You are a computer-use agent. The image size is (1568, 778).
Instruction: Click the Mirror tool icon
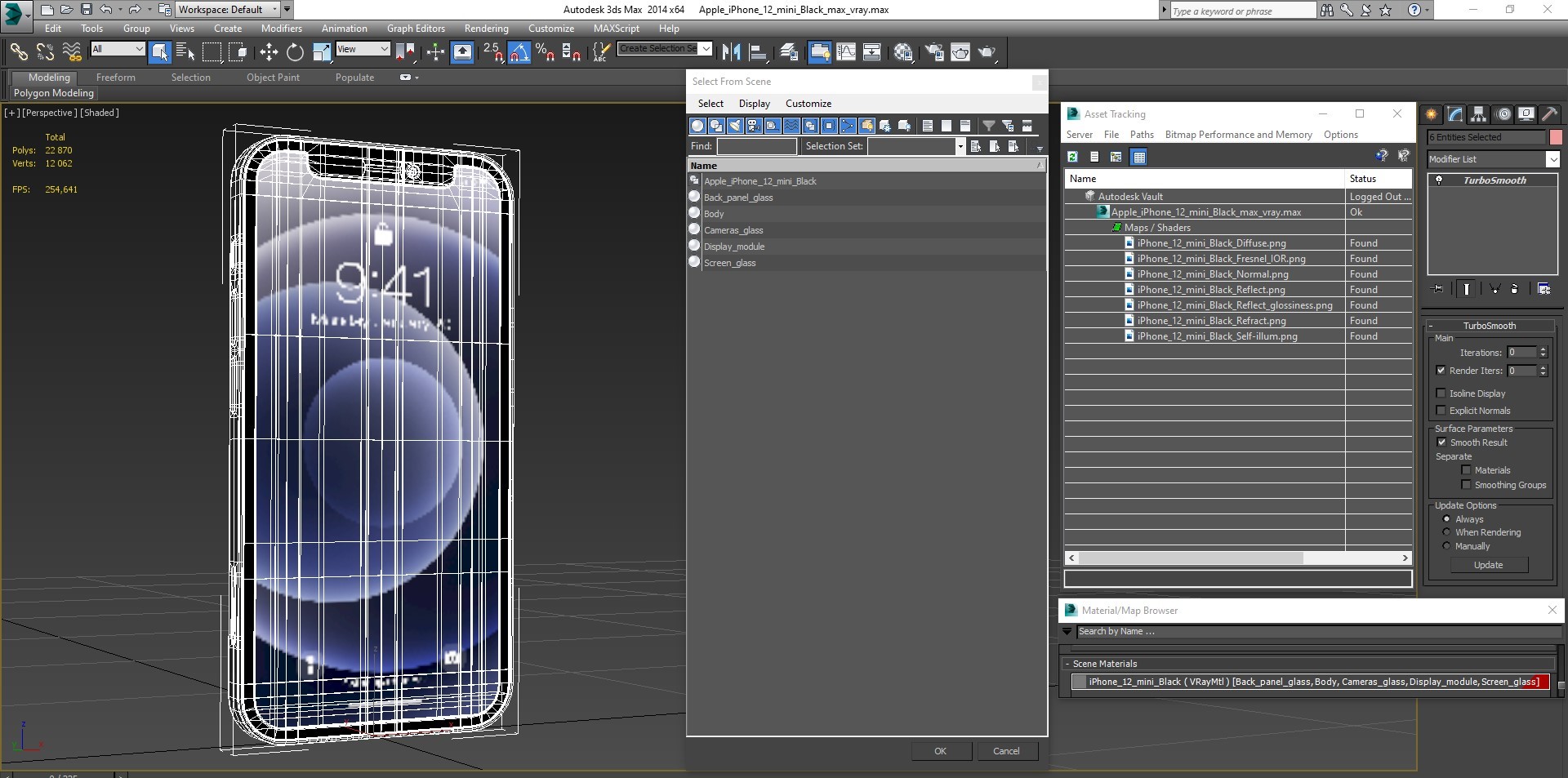pos(731,52)
